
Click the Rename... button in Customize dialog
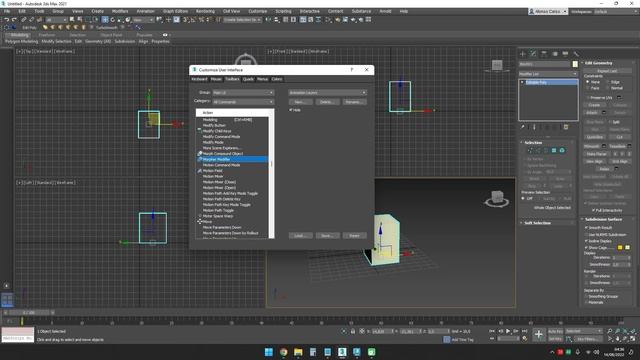click(354, 102)
